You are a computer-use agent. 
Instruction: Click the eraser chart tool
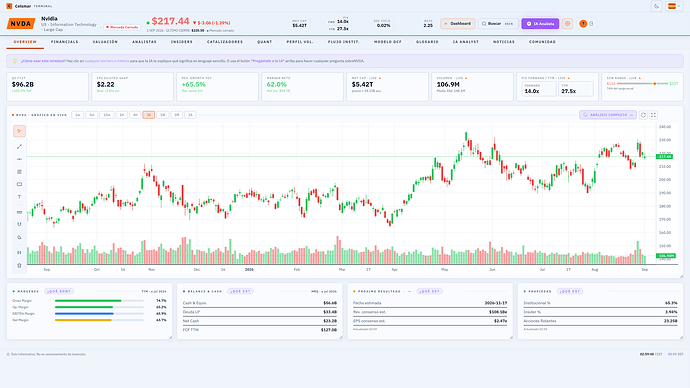click(x=19, y=238)
